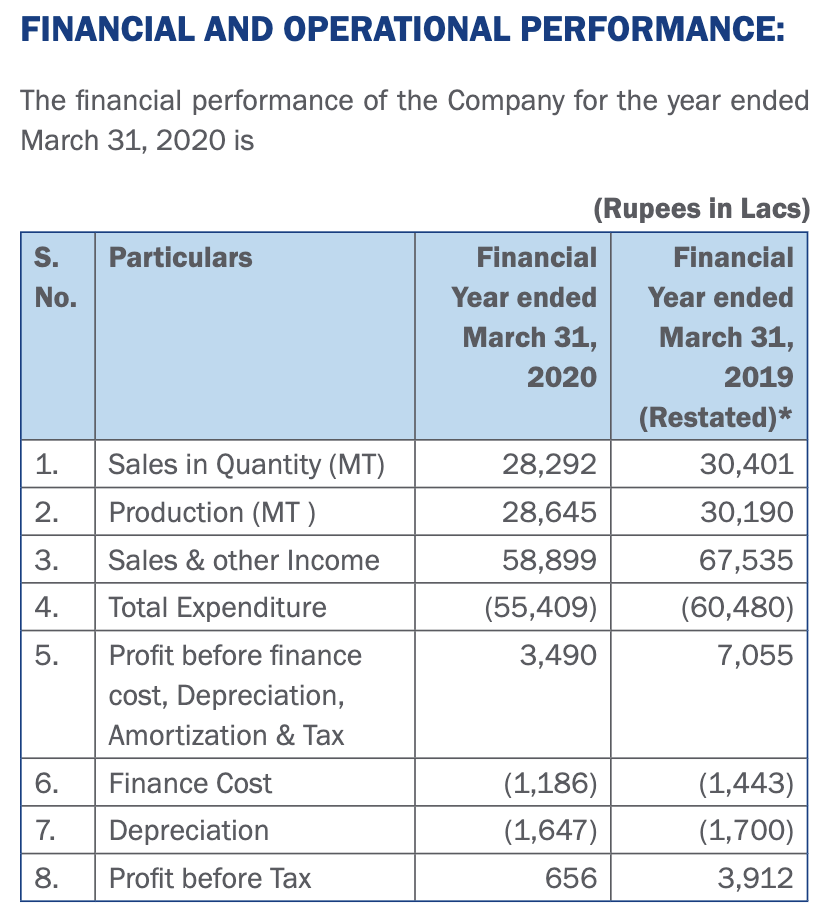Screen dimensions: 822x910
Task: Select the Sales & other Income cell
Action: (x=244, y=560)
